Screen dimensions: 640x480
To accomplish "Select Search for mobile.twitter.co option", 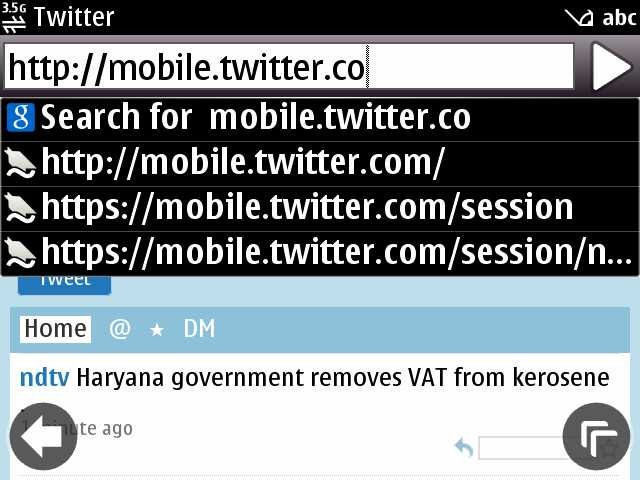I will (x=320, y=119).
